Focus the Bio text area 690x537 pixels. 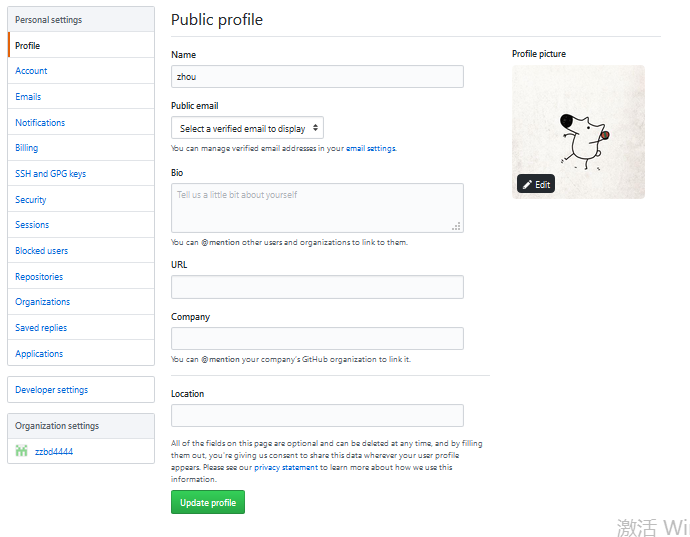point(317,208)
